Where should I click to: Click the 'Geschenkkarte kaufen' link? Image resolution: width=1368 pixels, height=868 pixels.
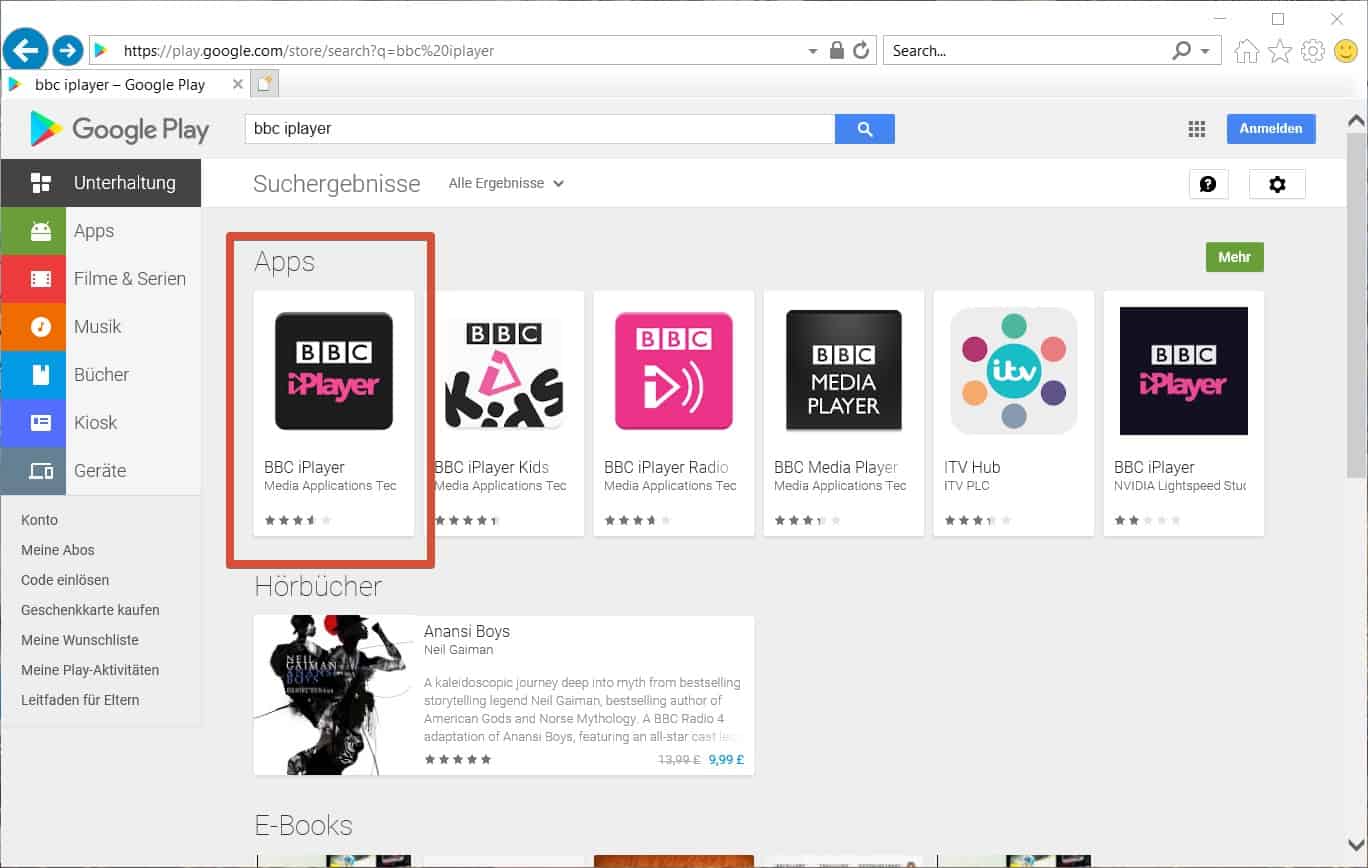pos(90,610)
